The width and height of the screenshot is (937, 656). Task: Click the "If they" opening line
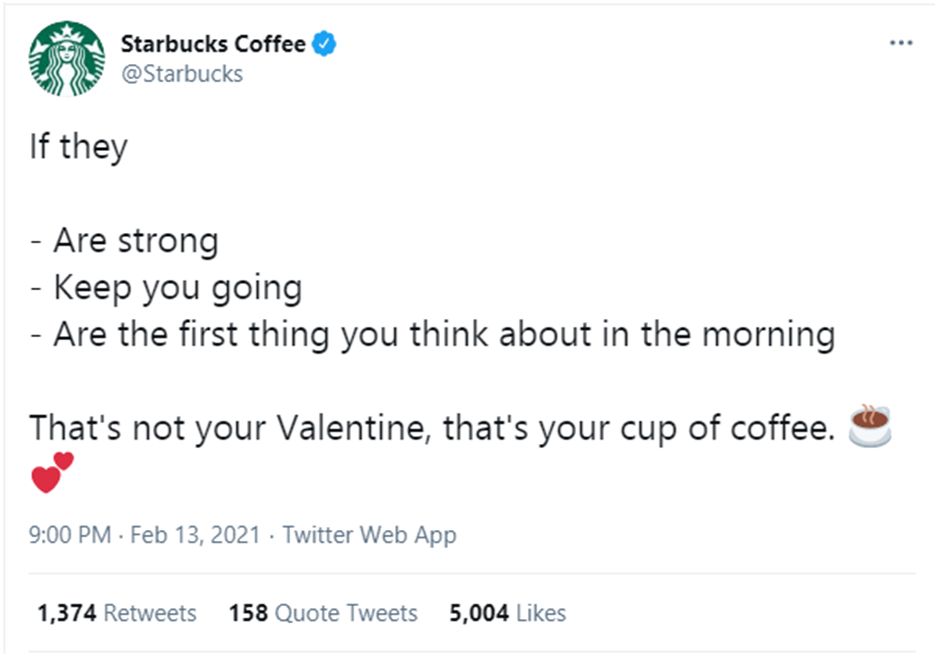[x=78, y=147]
